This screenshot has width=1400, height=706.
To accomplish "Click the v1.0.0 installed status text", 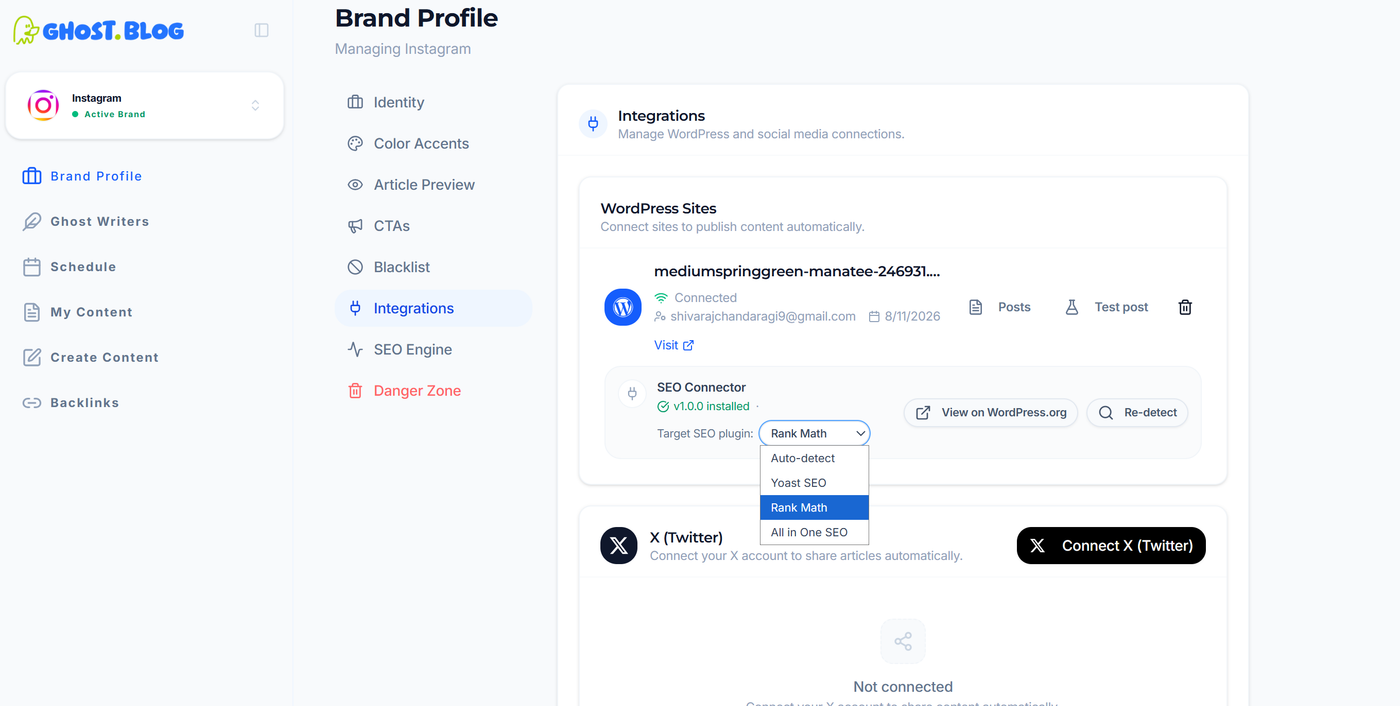I will pos(711,407).
